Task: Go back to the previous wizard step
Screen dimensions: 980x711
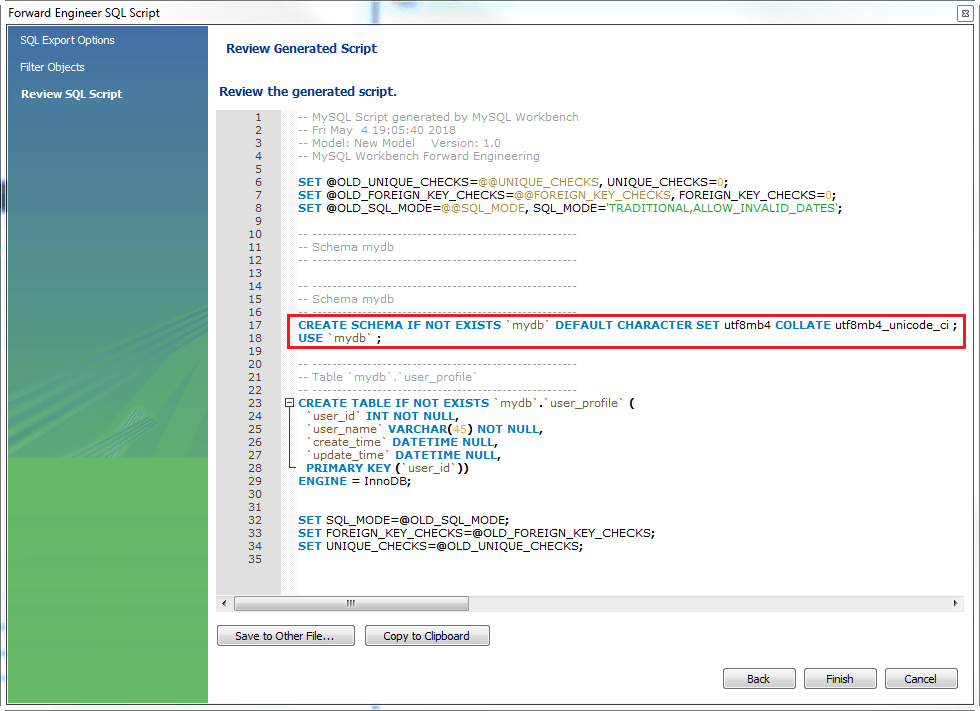Action: 759,678
